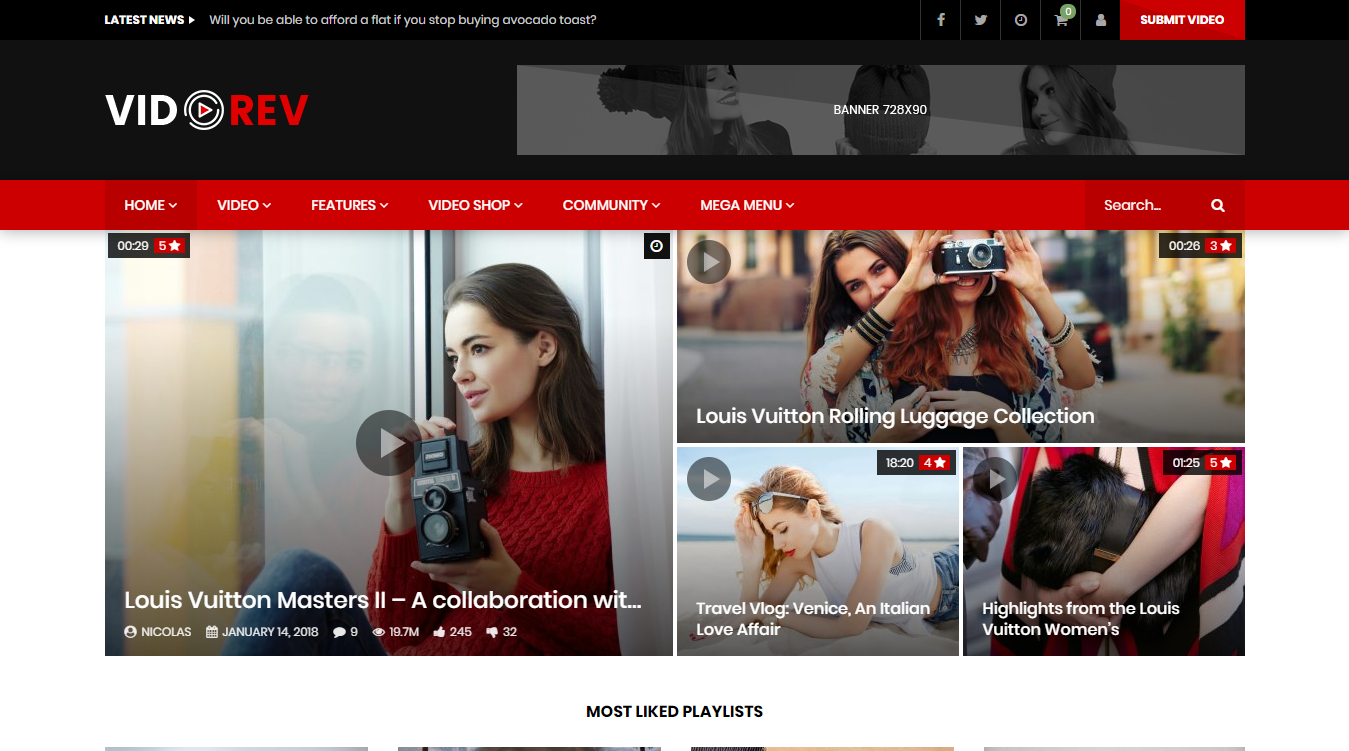Add Masters II video to Watch Later

coord(657,246)
